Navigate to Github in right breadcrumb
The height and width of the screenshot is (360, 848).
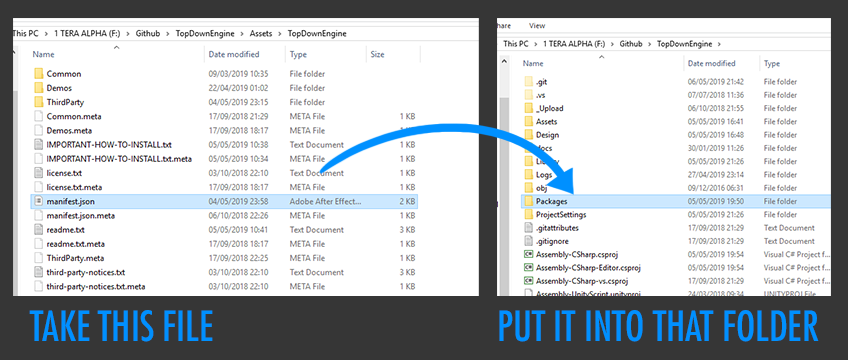pyautogui.click(x=631, y=44)
